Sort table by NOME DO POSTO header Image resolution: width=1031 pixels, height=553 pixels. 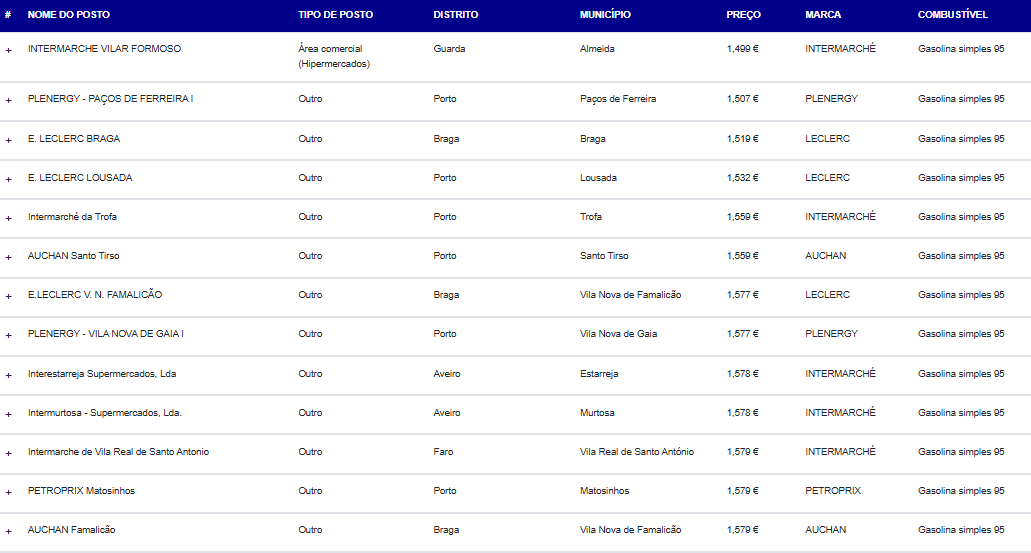[69, 15]
